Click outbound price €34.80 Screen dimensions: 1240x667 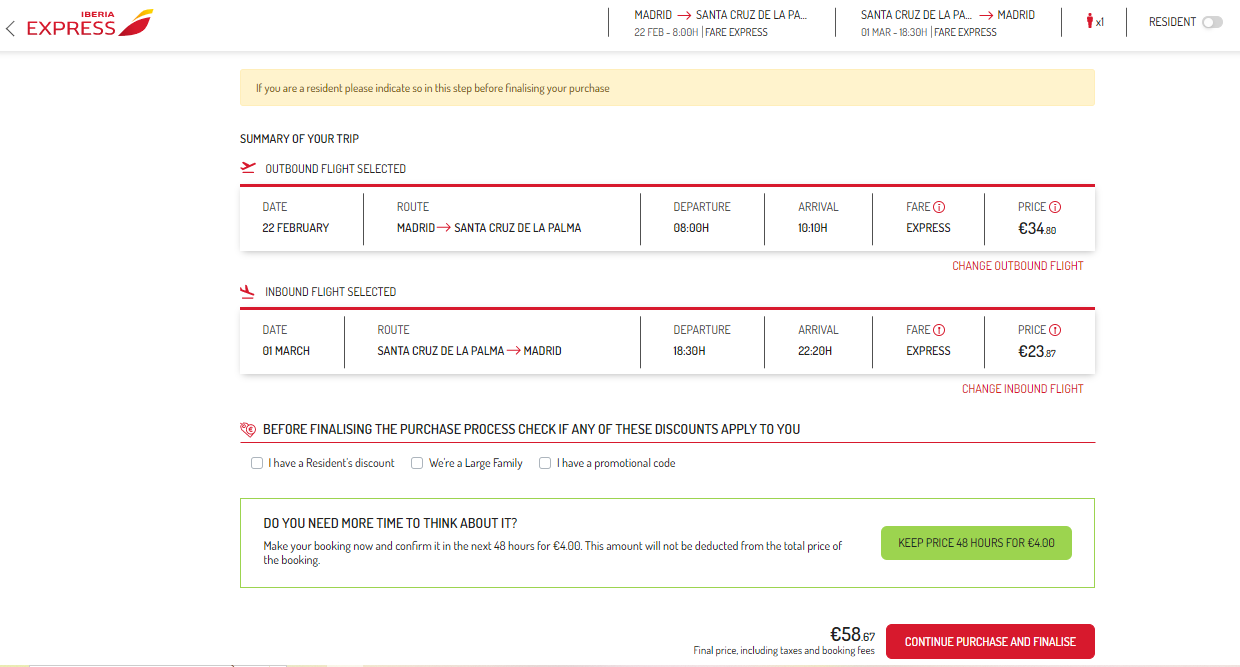(x=1037, y=229)
